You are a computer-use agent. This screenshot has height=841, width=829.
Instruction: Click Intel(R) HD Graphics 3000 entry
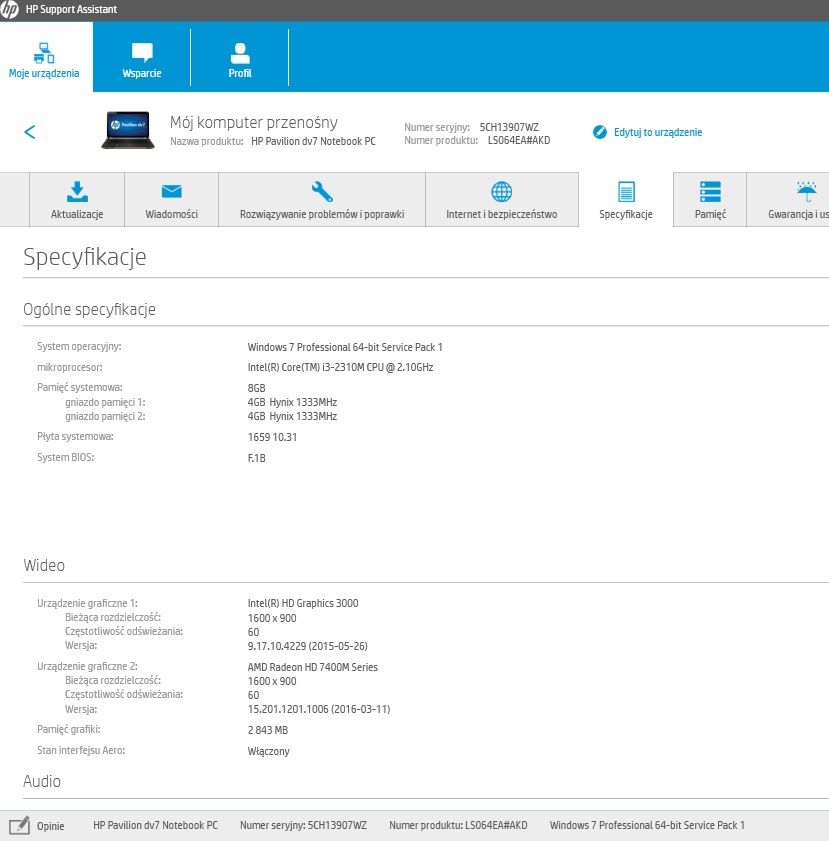click(303, 603)
